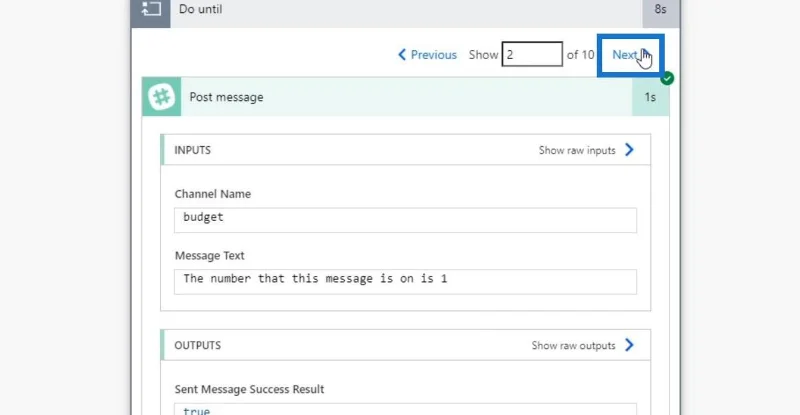Click the Message Text label
The image size is (800, 415).
click(209, 256)
